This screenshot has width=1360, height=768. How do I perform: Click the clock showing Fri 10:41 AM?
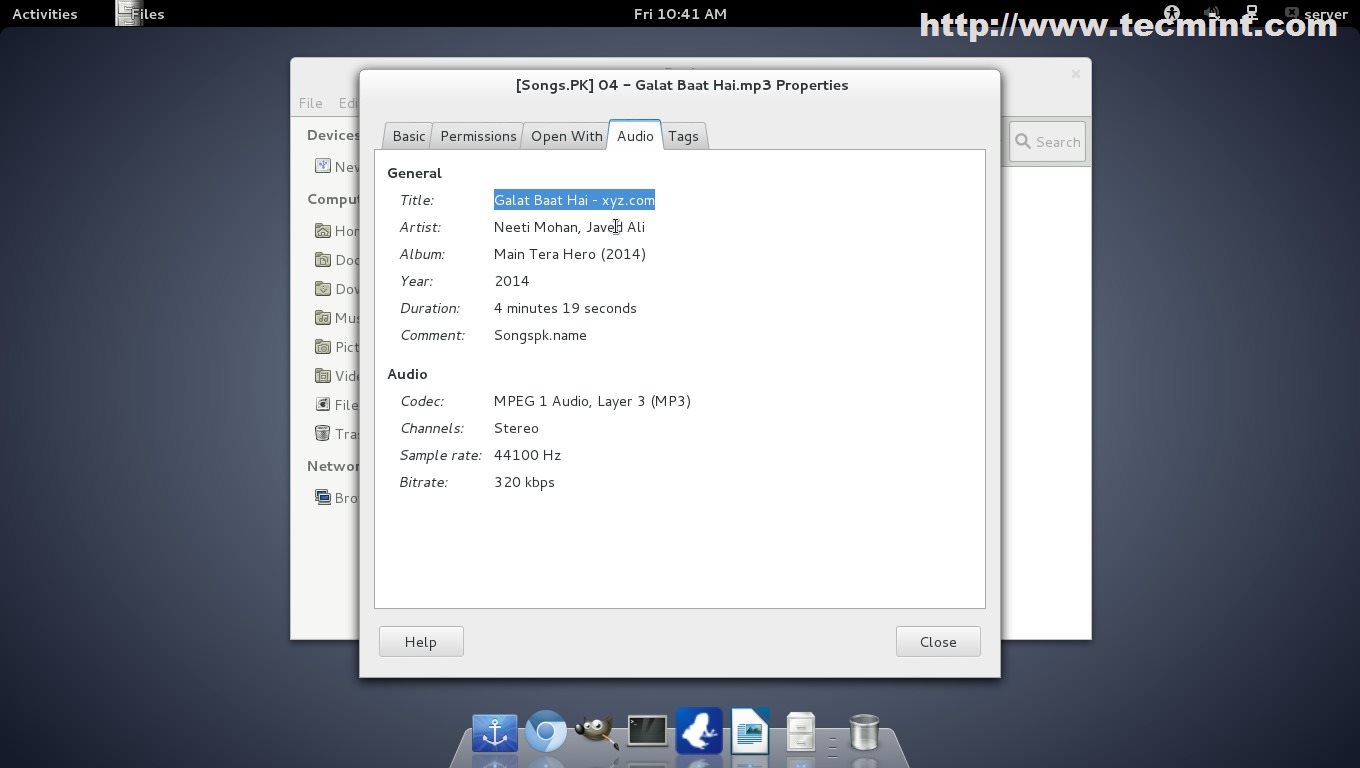click(x=680, y=14)
